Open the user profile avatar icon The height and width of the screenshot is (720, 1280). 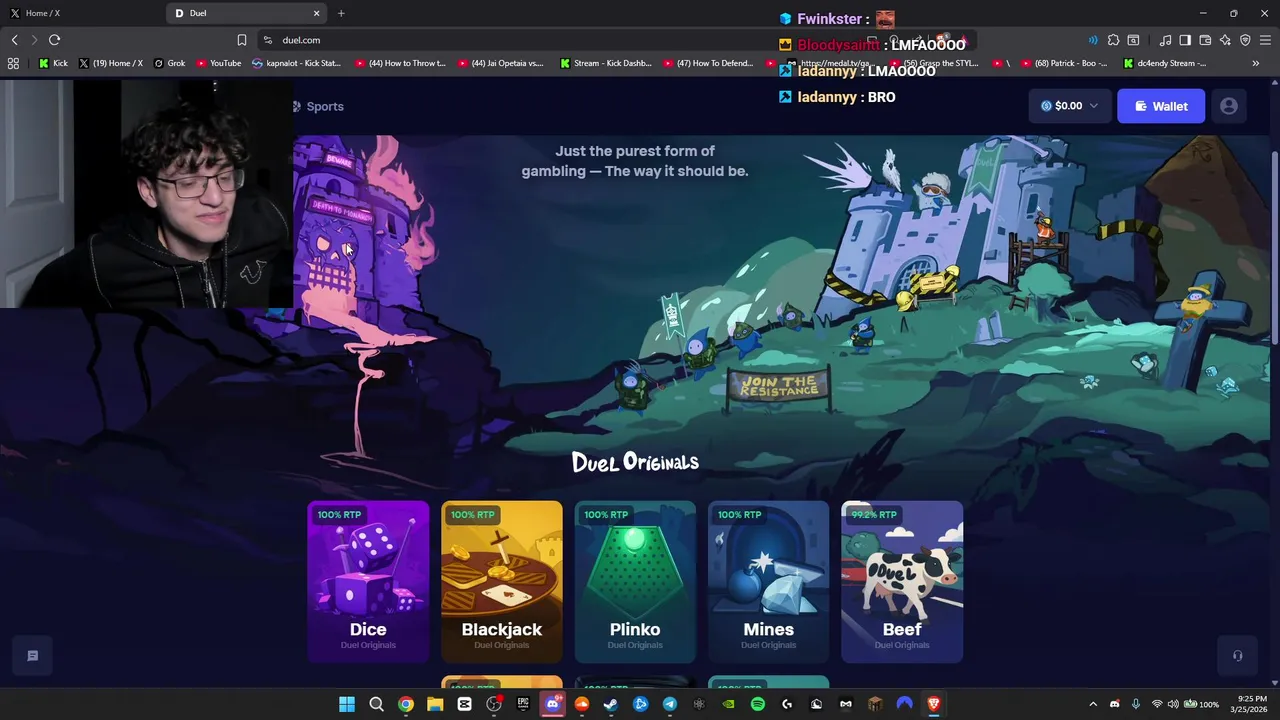coord(1229,106)
